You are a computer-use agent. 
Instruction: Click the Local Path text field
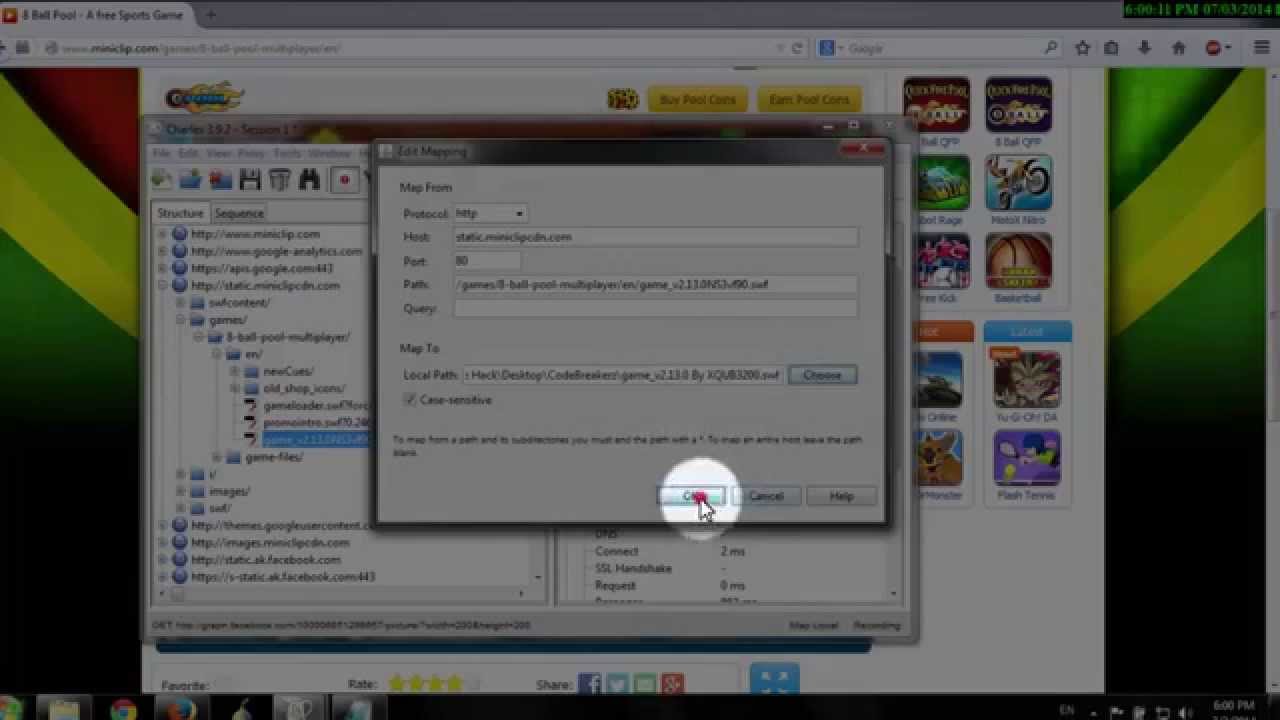click(623, 375)
